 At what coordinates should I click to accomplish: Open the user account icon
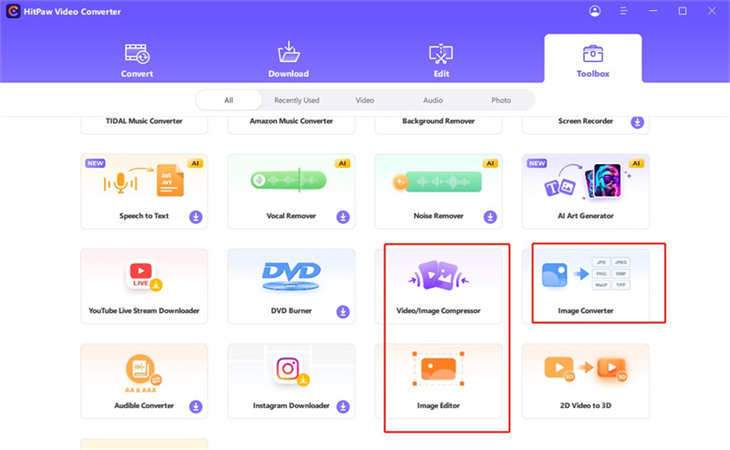(x=595, y=11)
